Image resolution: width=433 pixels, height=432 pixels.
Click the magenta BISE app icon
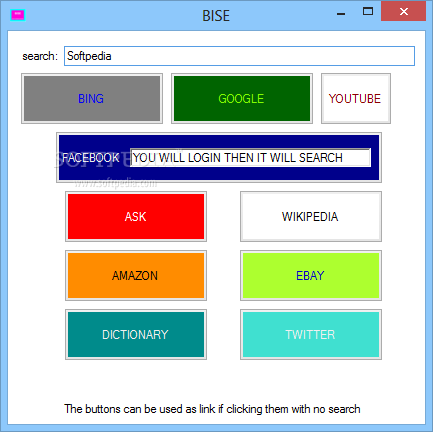click(x=18, y=15)
